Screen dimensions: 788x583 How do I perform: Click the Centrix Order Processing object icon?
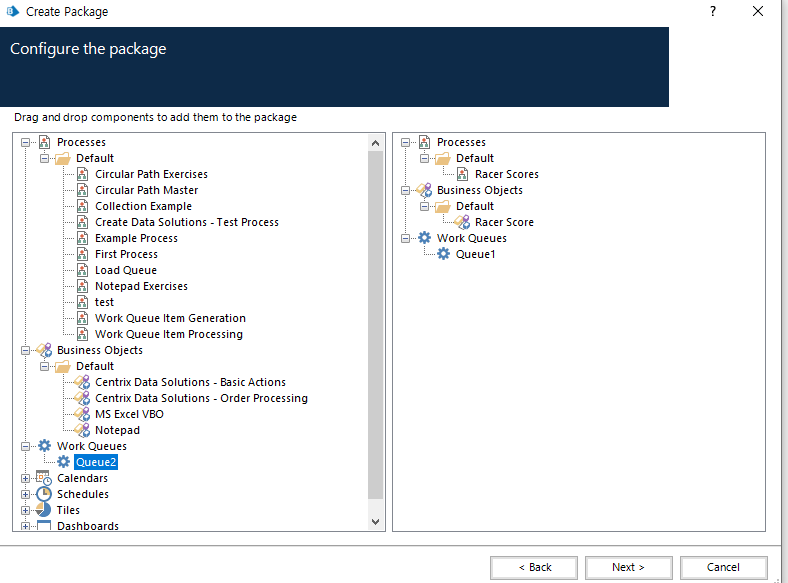tap(82, 399)
